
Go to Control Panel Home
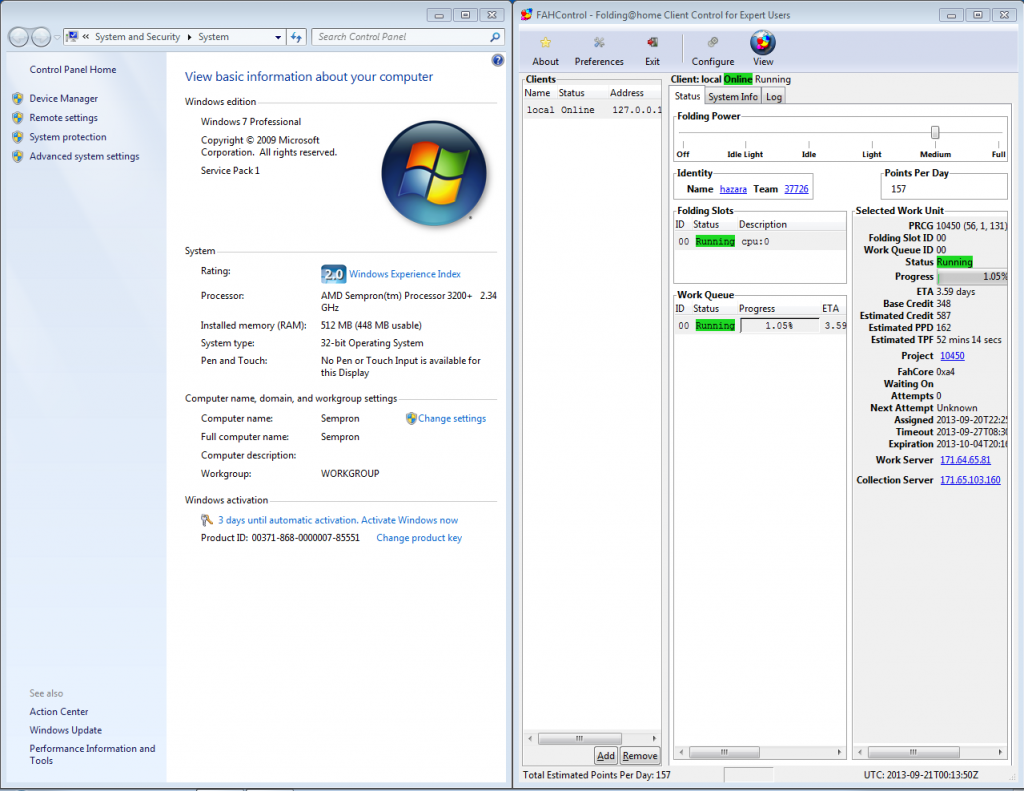point(72,70)
